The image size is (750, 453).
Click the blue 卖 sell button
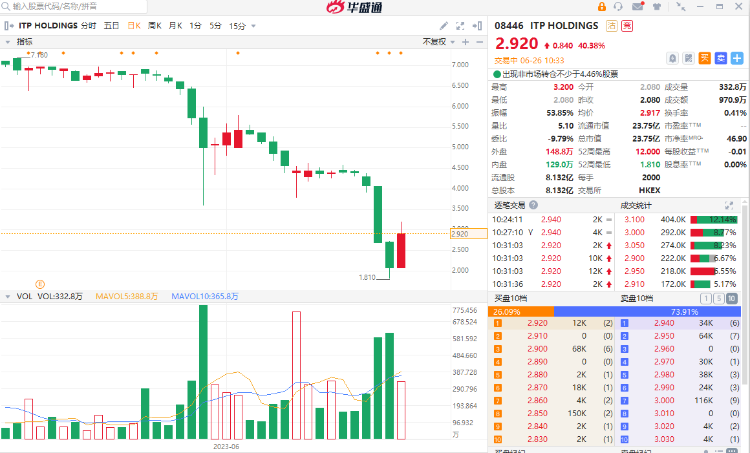[x=721, y=58]
